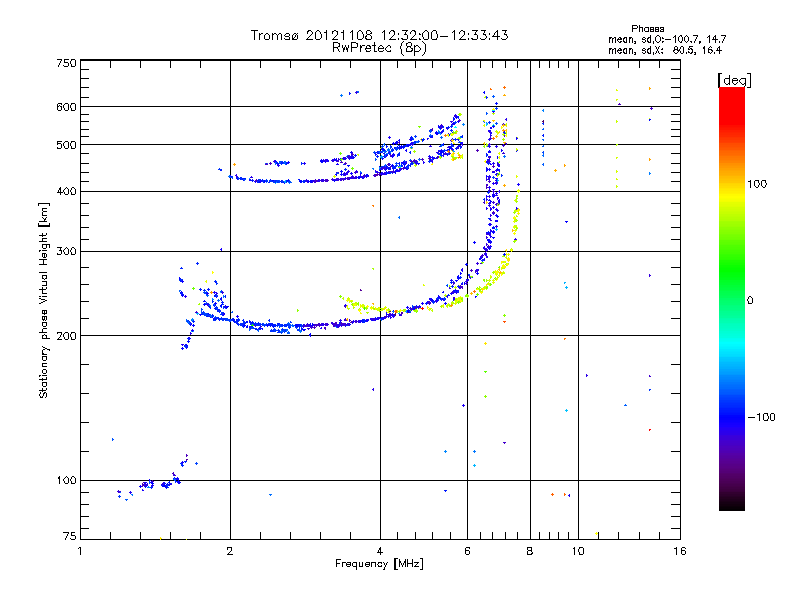Click the y-axis tick label '400'
This screenshot has width=800, height=600.
[66, 191]
